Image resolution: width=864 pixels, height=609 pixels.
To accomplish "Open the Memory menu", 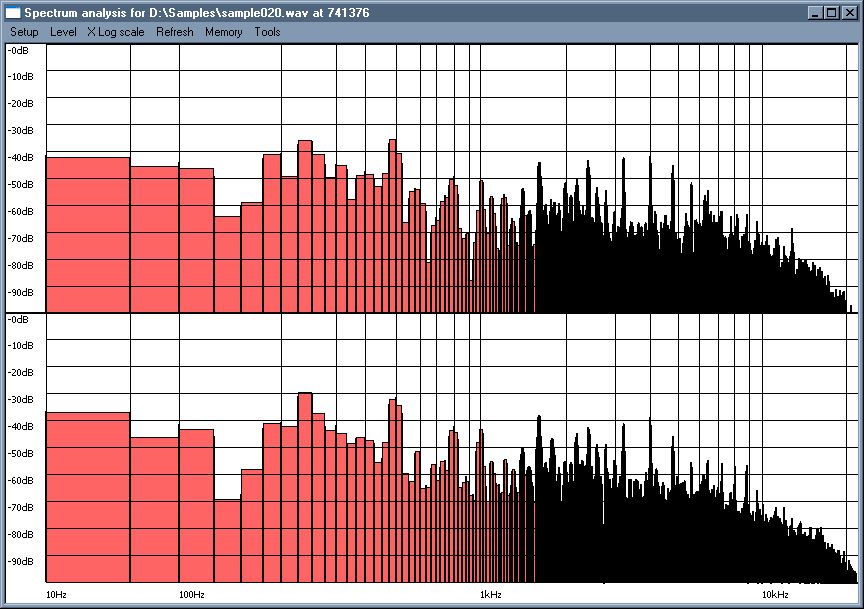I will 223,31.
